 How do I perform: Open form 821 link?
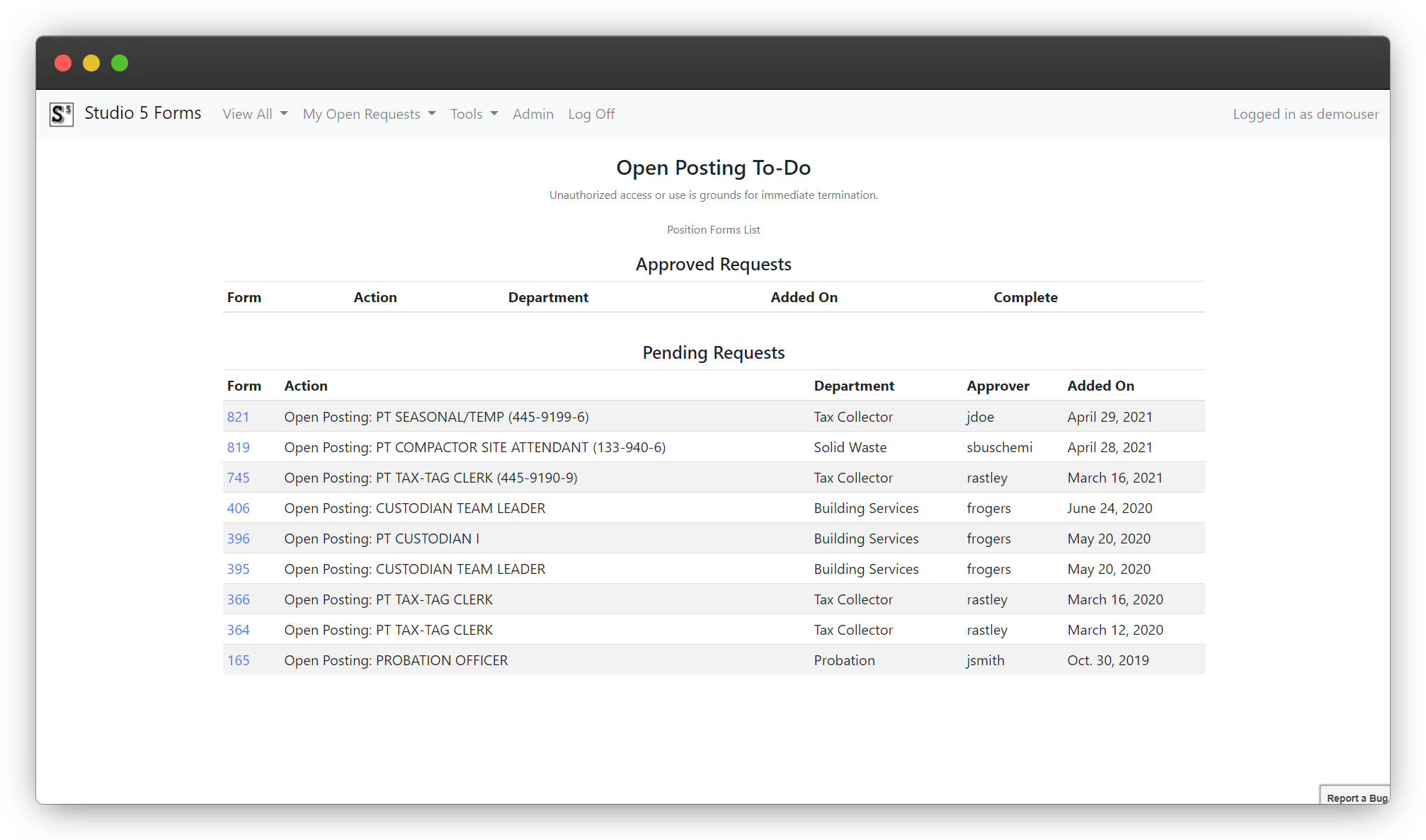coord(238,417)
